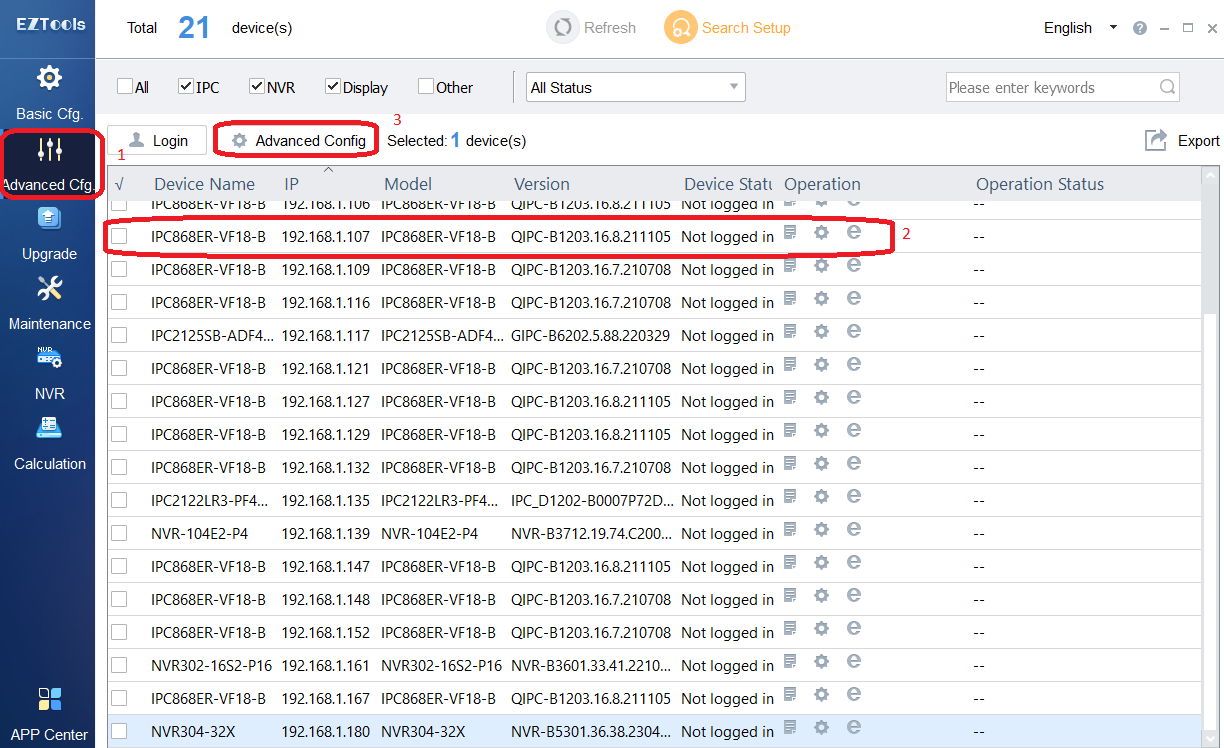Click the Refresh icon at top
Image resolution: width=1224 pixels, height=748 pixels.
pyautogui.click(x=562, y=27)
